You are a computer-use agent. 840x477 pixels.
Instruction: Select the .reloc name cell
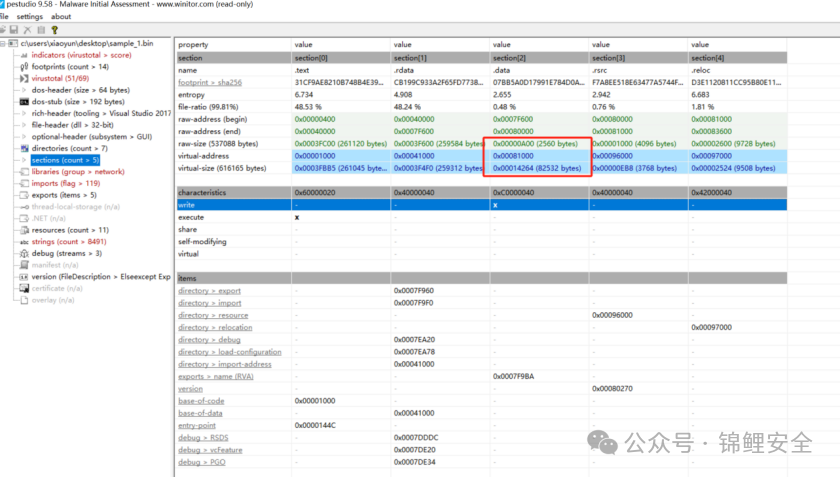tap(737, 70)
